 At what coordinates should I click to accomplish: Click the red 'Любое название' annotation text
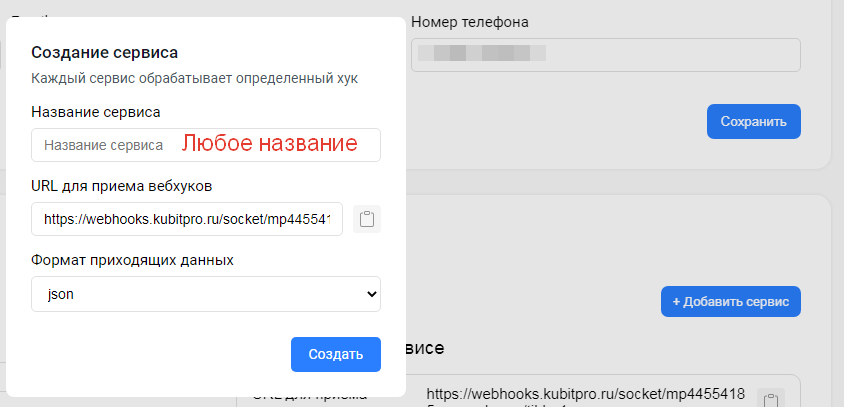click(269, 144)
